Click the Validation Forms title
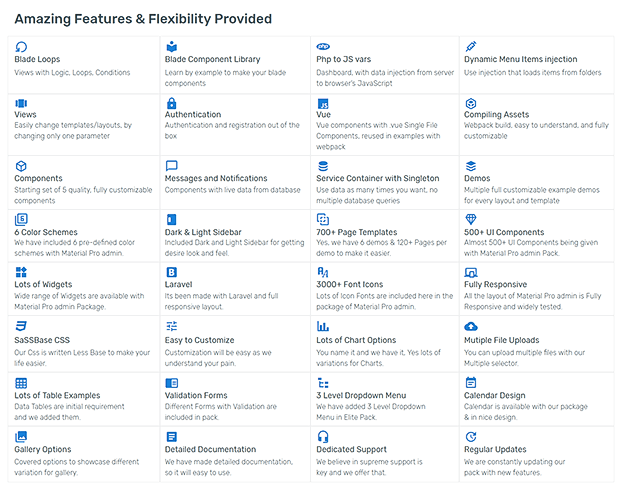The width and height of the screenshot is (621, 498). click(x=196, y=395)
